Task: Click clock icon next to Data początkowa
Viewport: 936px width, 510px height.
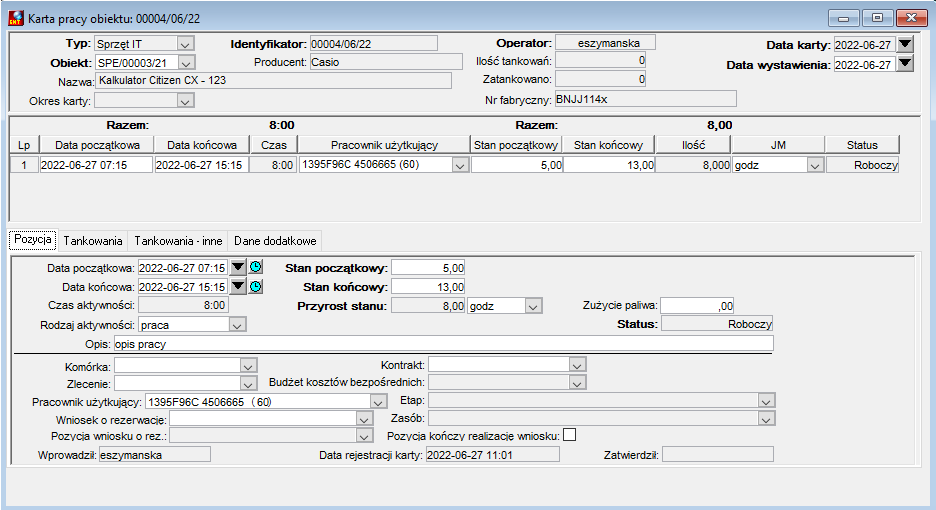Action: click(x=256, y=267)
